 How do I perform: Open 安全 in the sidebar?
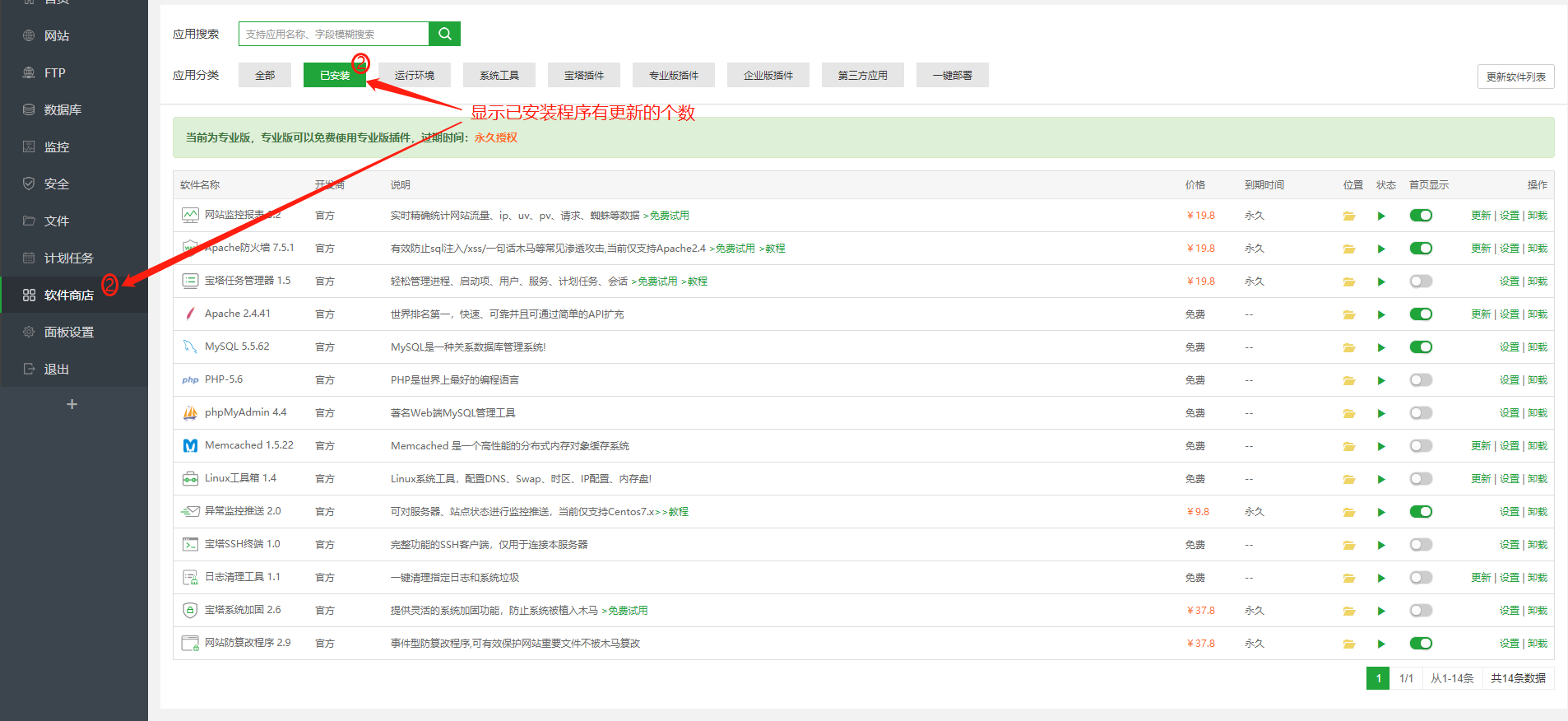pyautogui.click(x=57, y=184)
